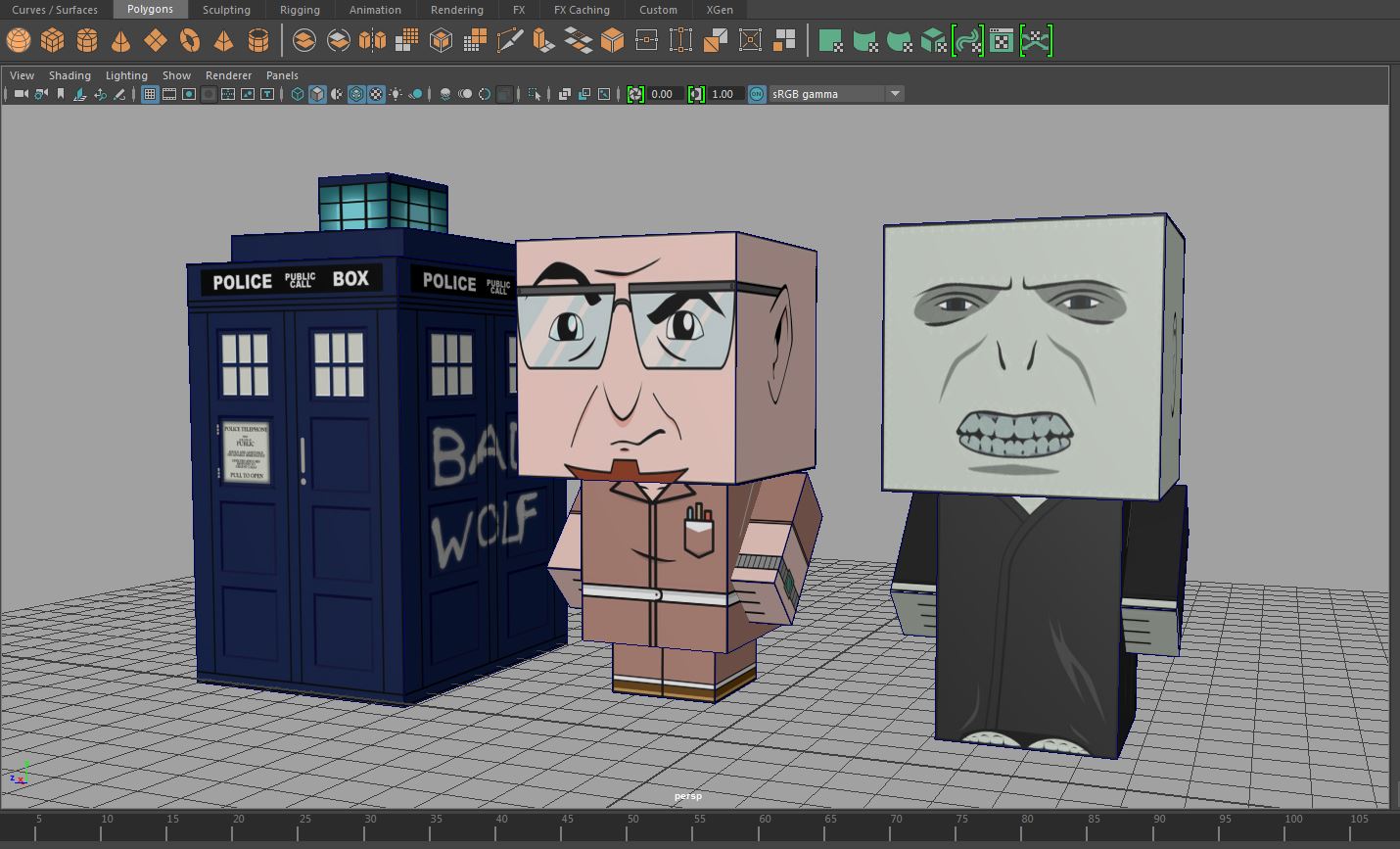Click the Planar UV mapping icon

pos(831,40)
